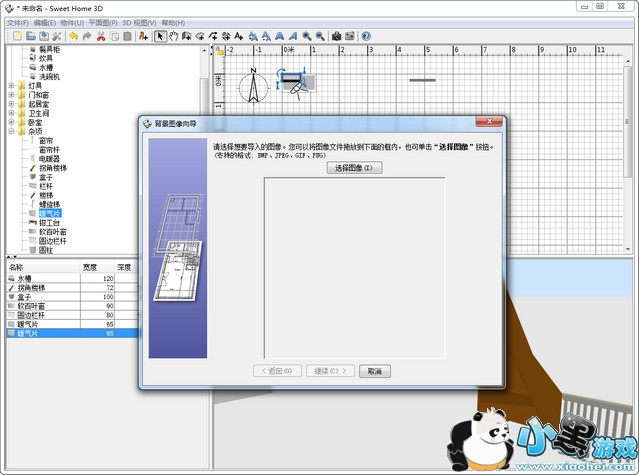
Task: Open the 平面图(P) menu
Action: (103, 22)
